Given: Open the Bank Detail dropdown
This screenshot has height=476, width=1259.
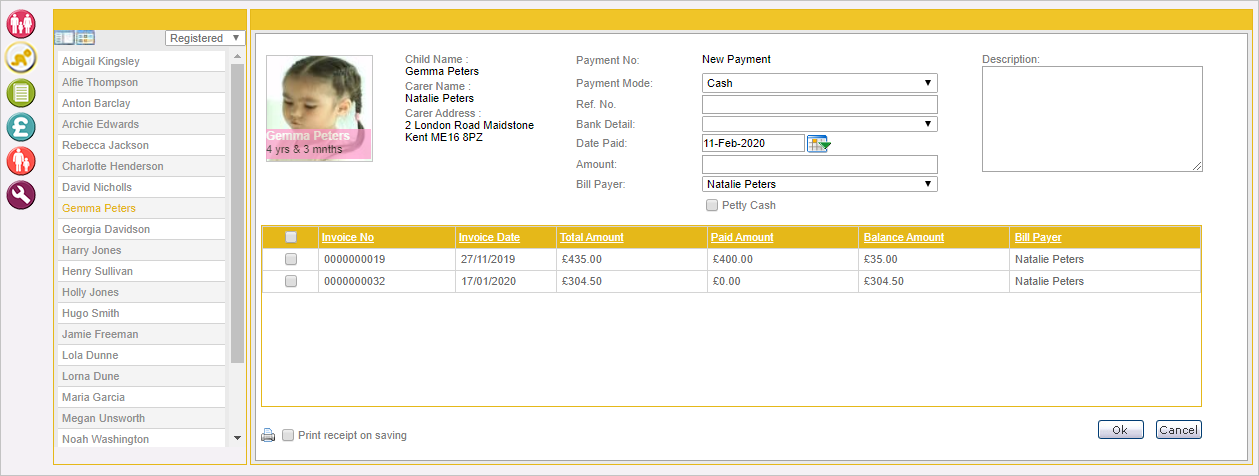Looking at the screenshot, I should click(820, 124).
